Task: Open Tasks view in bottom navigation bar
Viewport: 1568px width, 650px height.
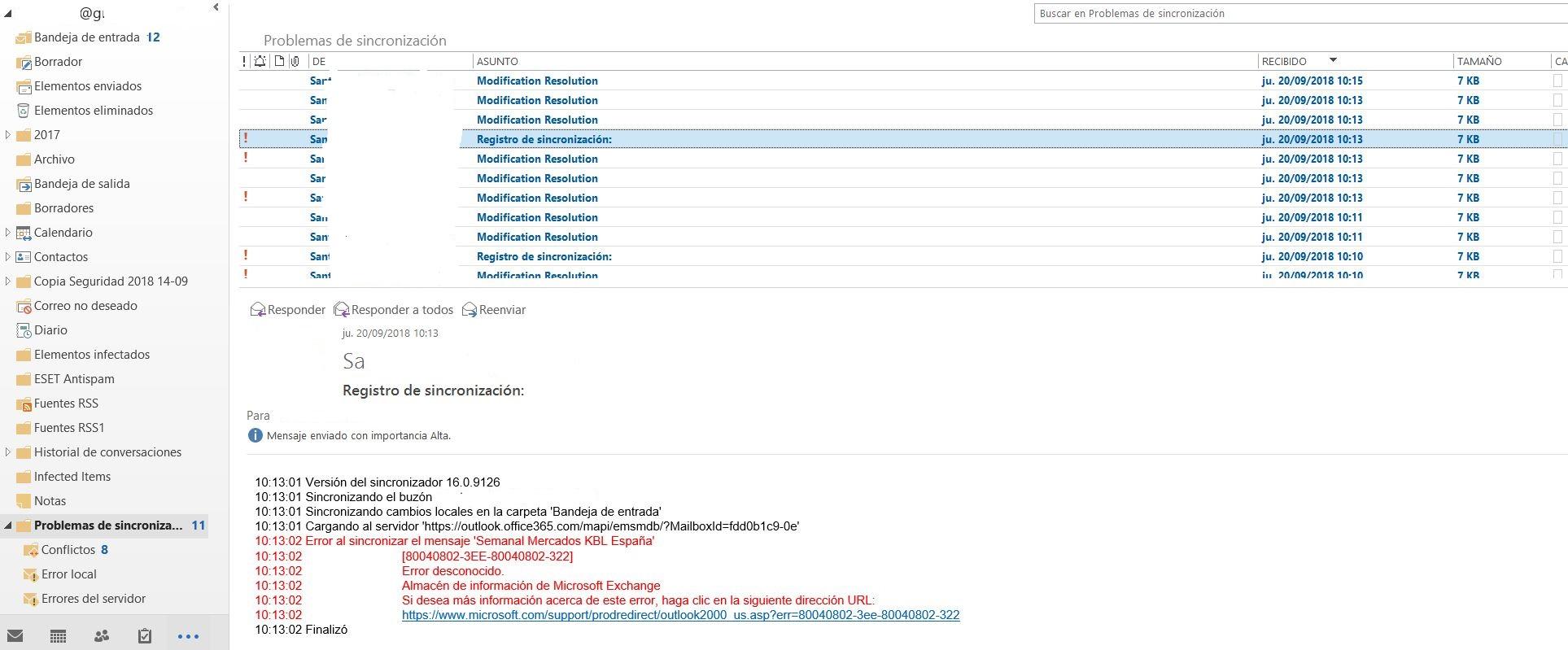Action: (x=145, y=636)
